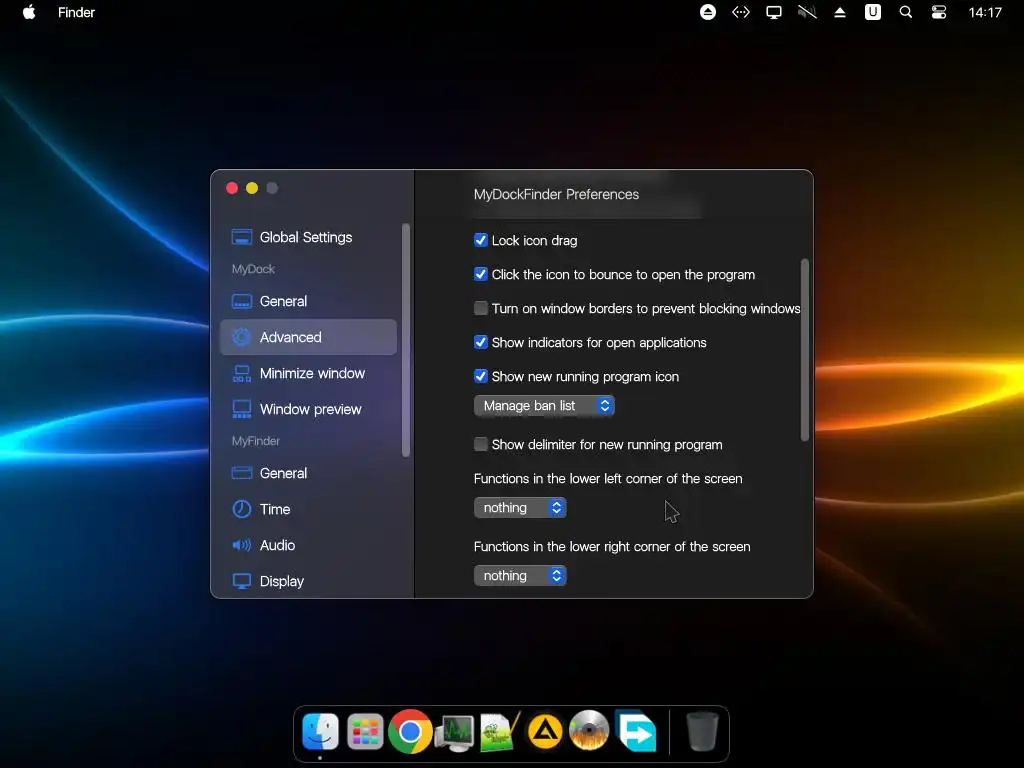Viewport: 1024px width, 768px height.
Task: Open the image editor notepad dock icon
Action: (500, 731)
